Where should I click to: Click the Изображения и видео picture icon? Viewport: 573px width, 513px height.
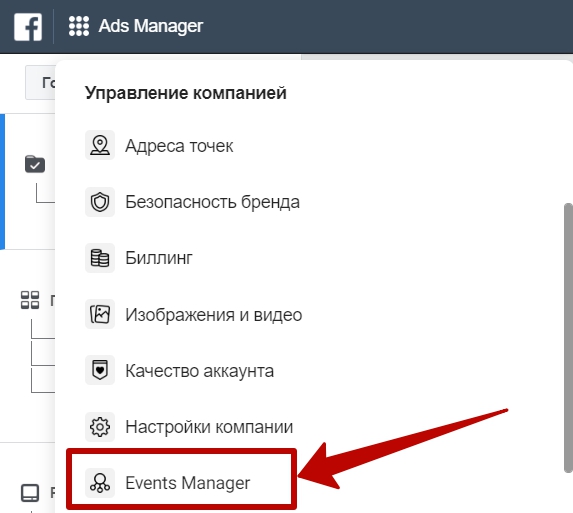(100, 314)
